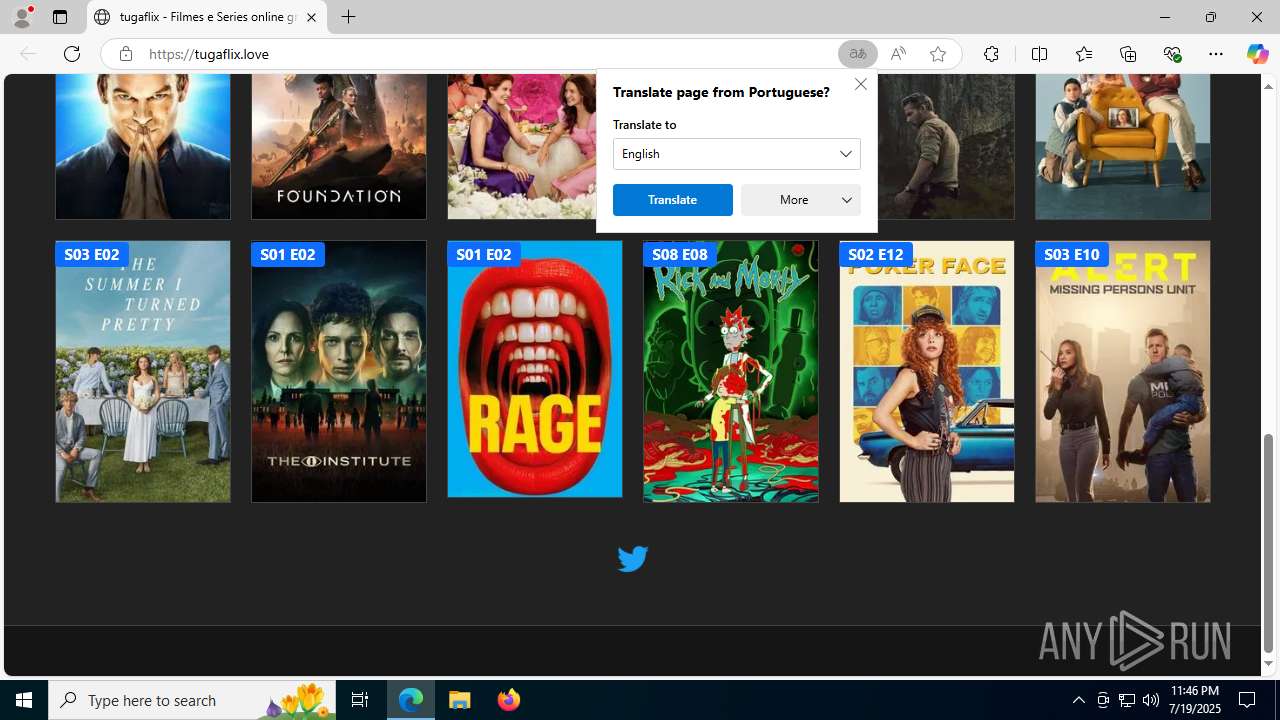This screenshot has width=1280, height=720.
Task: Open The Institute series poster
Action: click(x=339, y=371)
